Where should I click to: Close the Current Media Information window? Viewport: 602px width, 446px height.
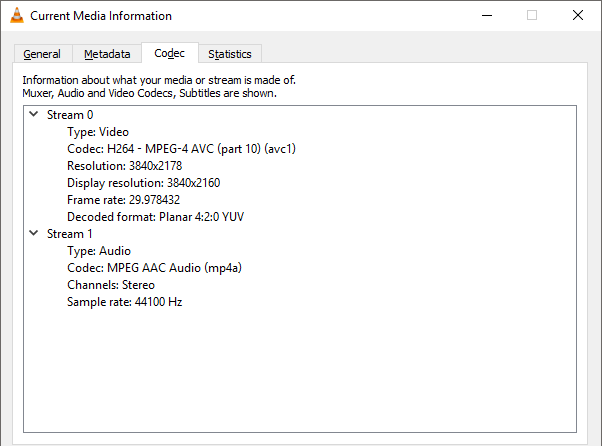click(578, 16)
